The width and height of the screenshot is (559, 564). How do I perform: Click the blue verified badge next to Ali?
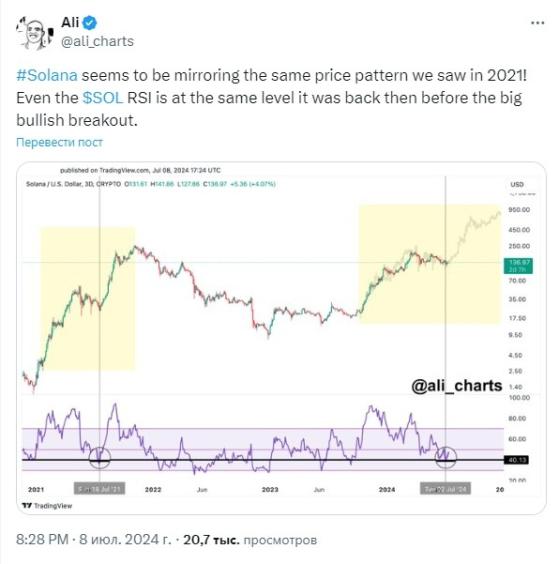tap(89, 23)
